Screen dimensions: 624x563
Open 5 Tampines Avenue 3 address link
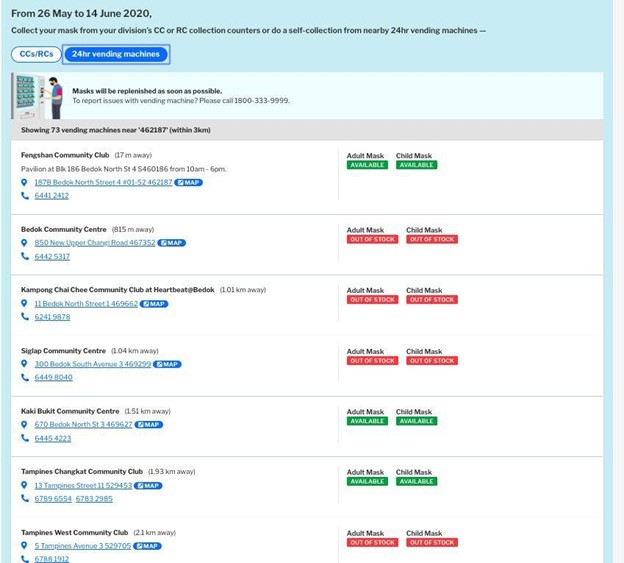coord(82,546)
